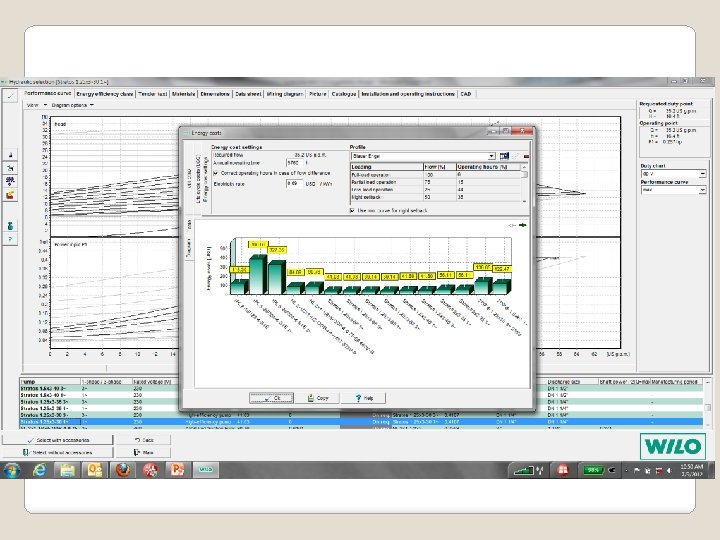Click the volume speaker tray icon
Viewport: 720px width, 540px height.
(x=669, y=471)
